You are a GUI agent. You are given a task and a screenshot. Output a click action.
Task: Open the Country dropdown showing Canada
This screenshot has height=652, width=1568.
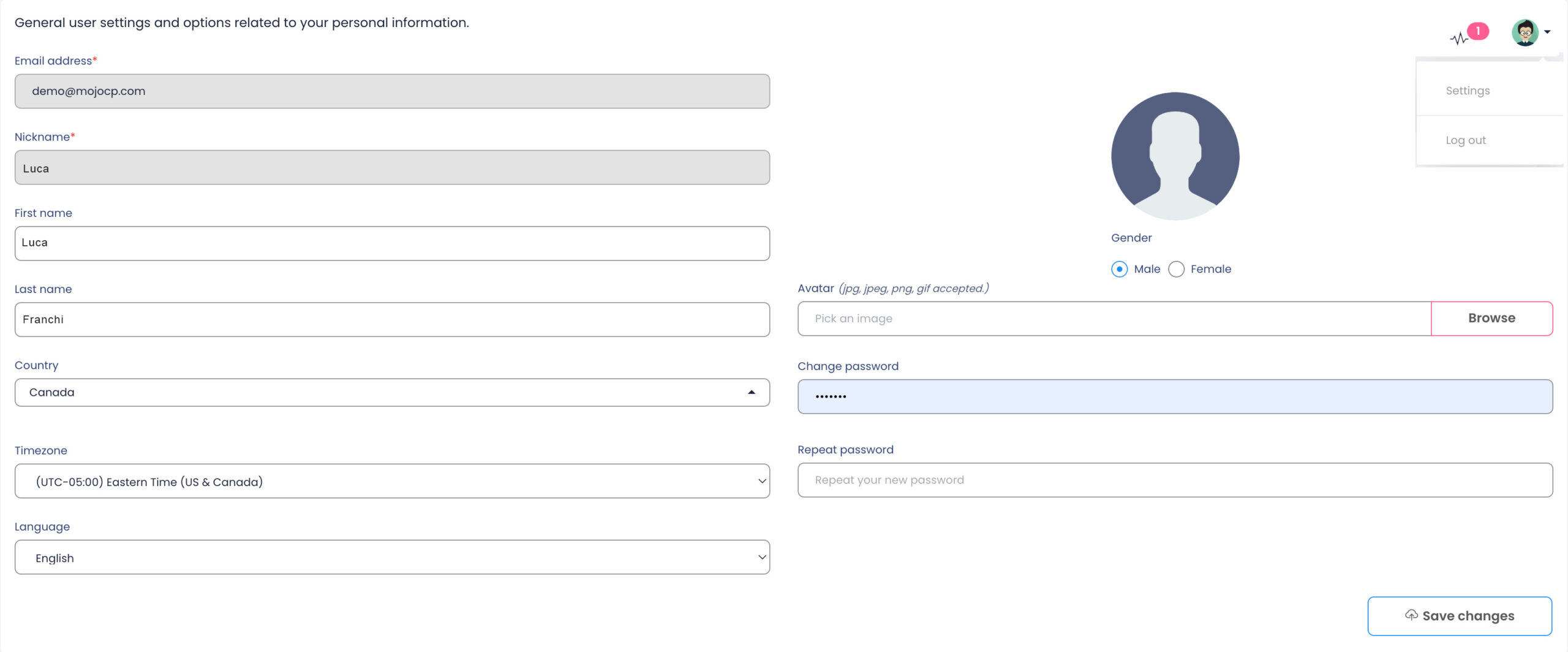(x=392, y=392)
